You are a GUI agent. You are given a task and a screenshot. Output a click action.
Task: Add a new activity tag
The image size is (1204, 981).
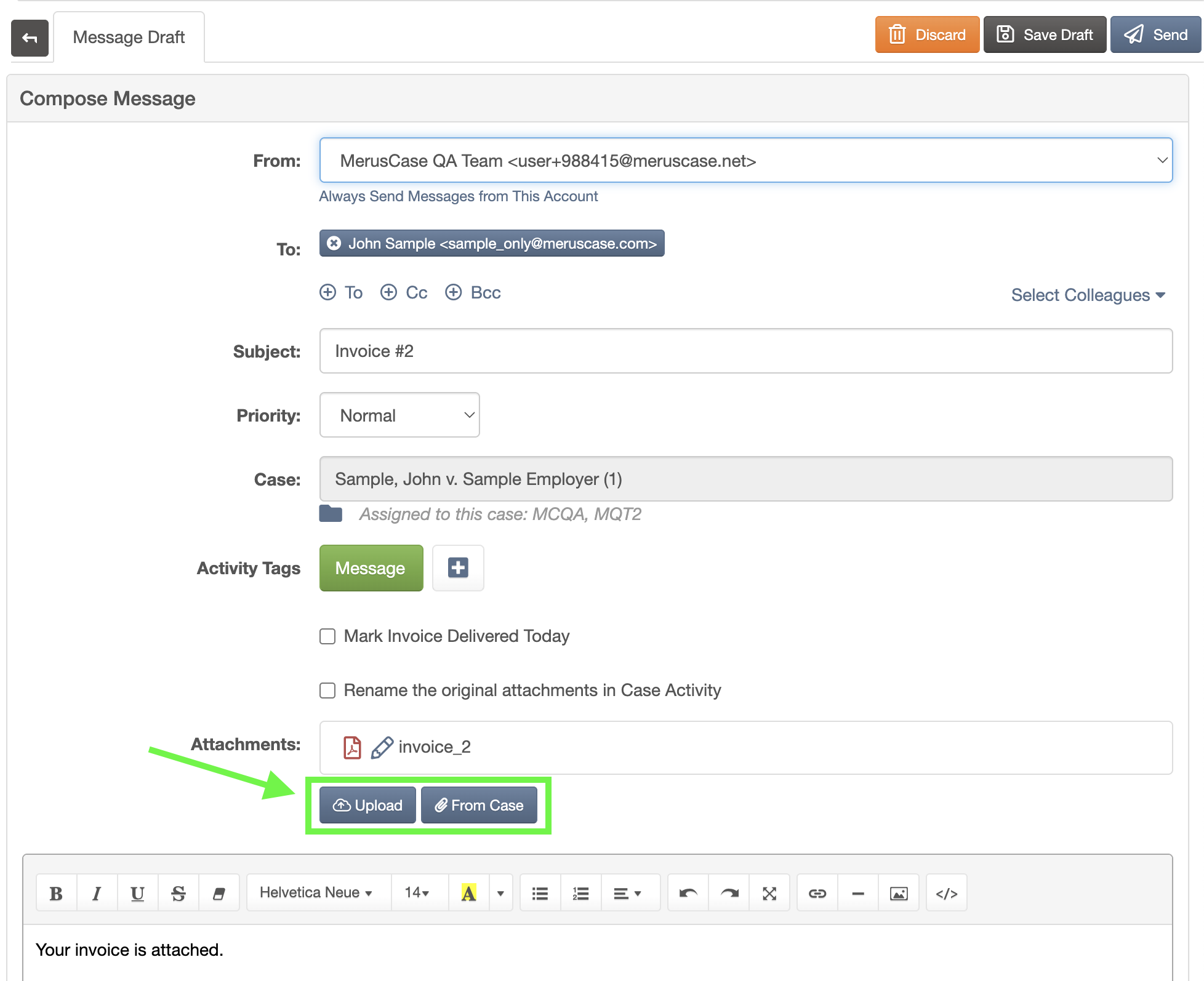coord(458,567)
